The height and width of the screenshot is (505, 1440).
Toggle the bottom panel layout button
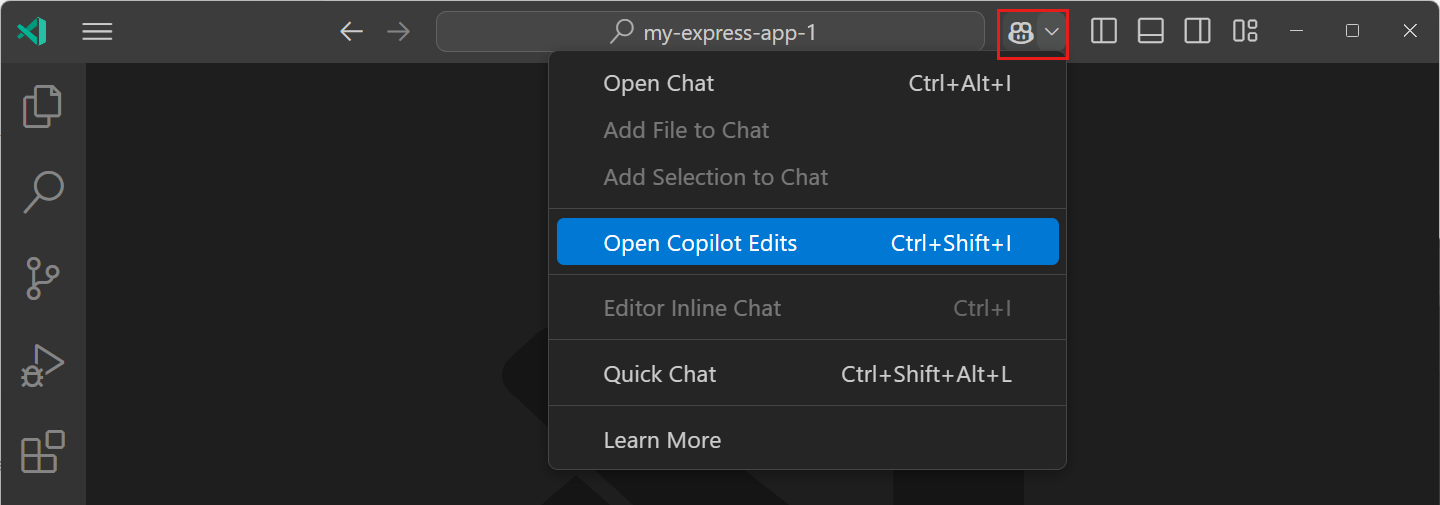tap(1151, 32)
